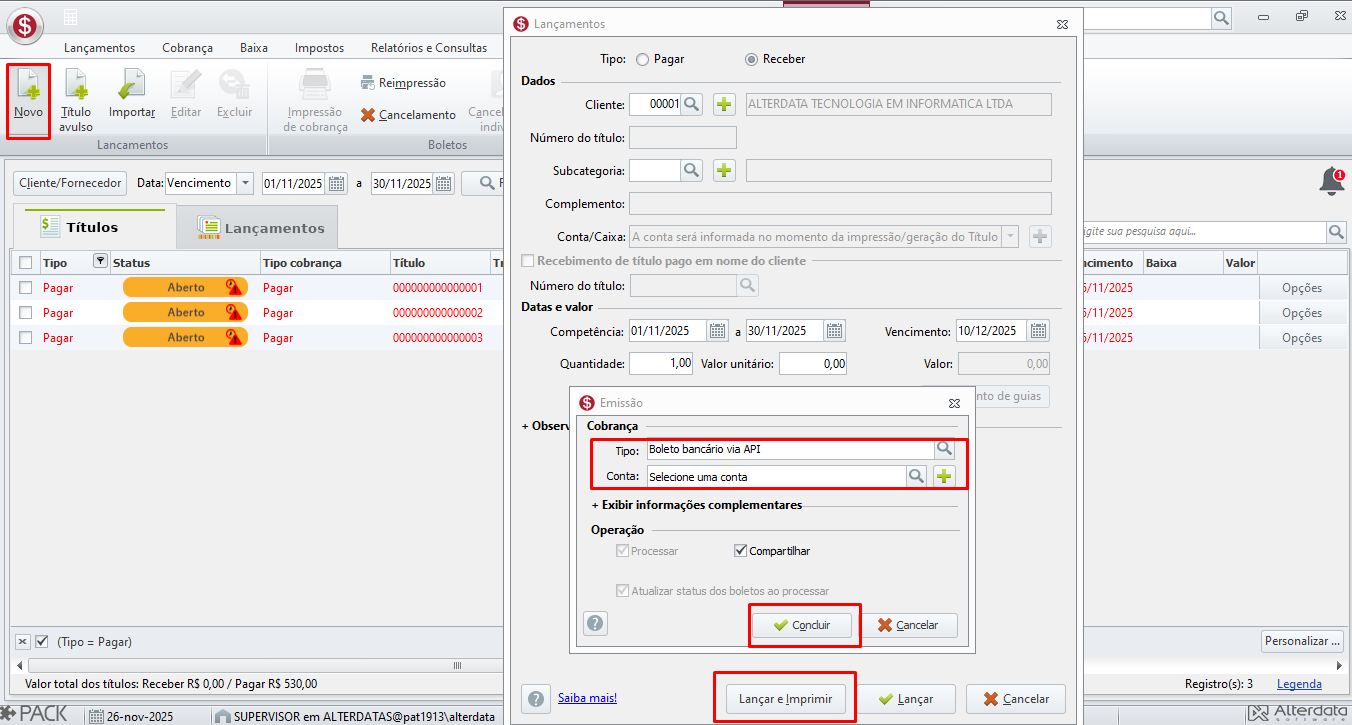1352x725 pixels.
Task: Click help icon beside Saiba mais link
Action: (x=536, y=698)
